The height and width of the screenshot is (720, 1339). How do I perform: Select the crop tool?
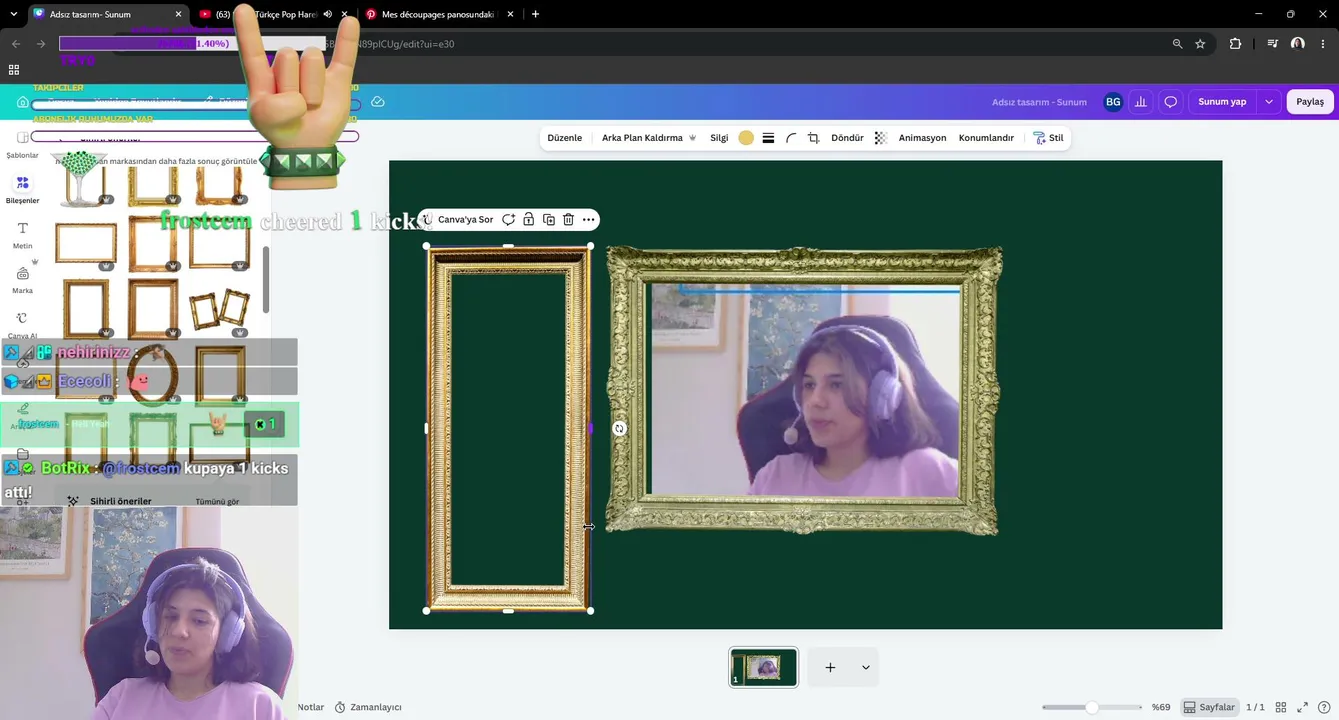coord(813,138)
